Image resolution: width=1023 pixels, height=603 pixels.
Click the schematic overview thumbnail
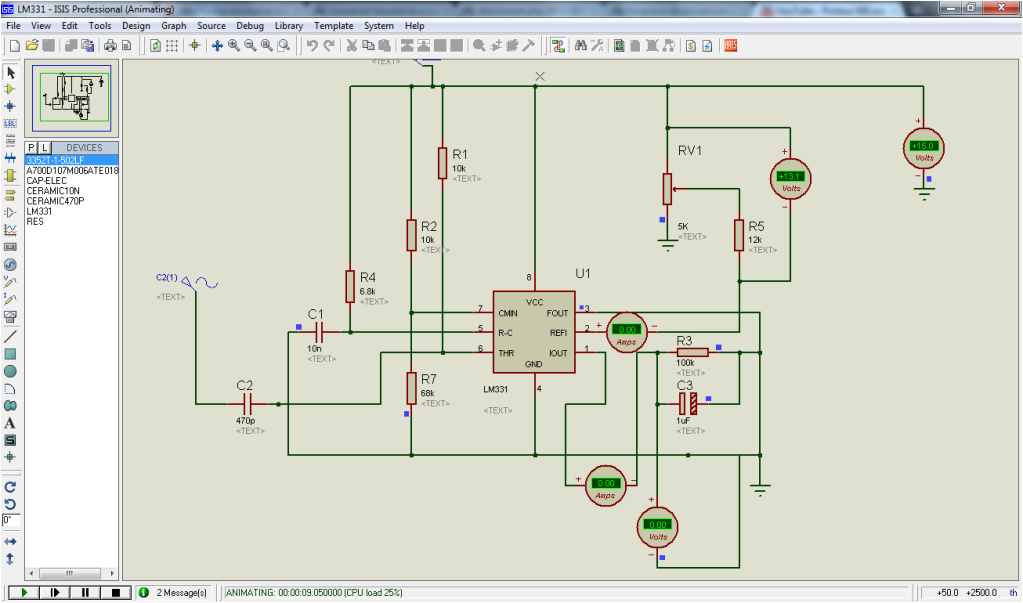tap(72, 98)
